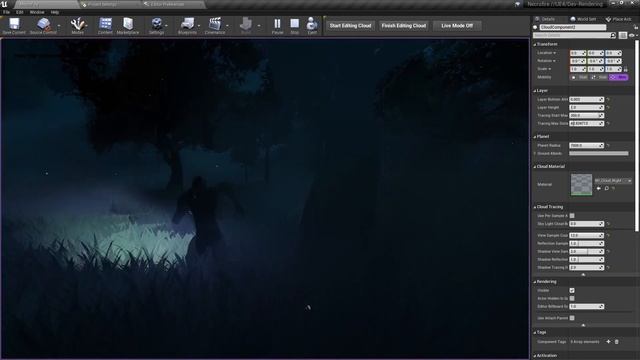Expand the Ground Albedo property
Viewport: 640px width, 360px height.
point(535,153)
